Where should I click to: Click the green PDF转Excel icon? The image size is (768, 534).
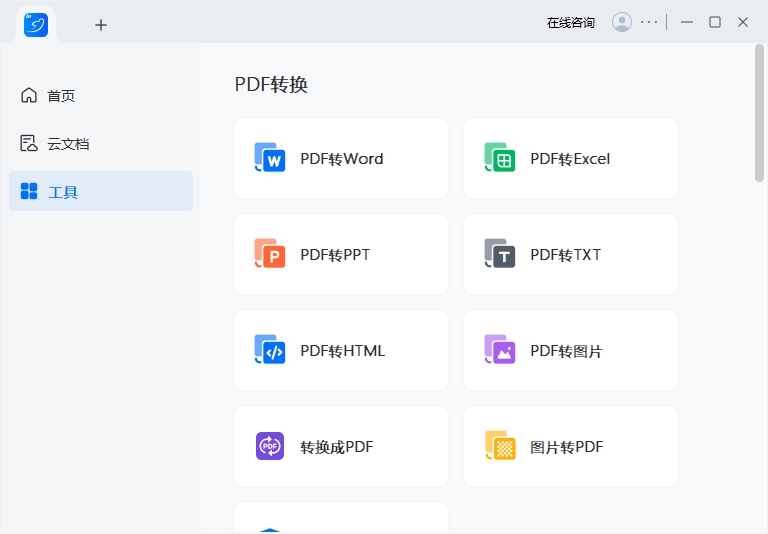[500, 158]
